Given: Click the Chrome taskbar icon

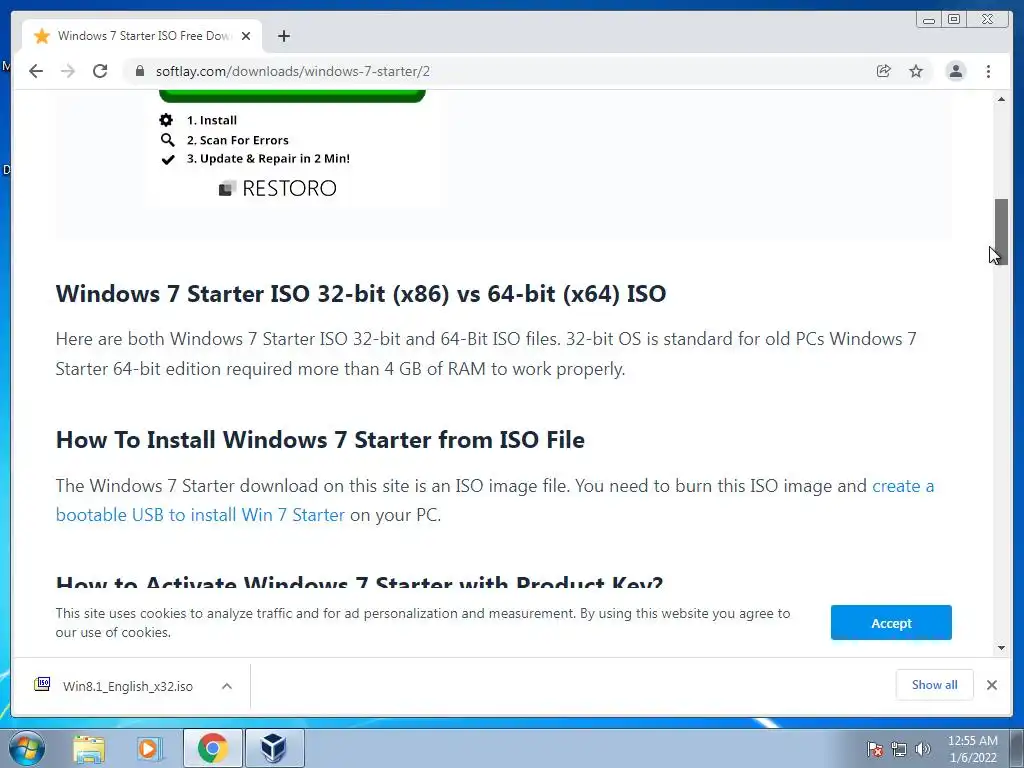Looking at the screenshot, I should 212,748.
